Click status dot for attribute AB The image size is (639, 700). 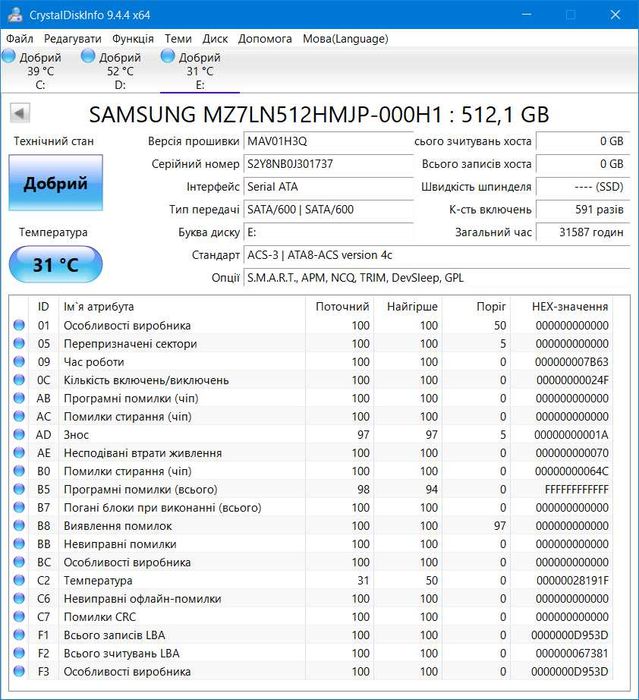coord(19,398)
